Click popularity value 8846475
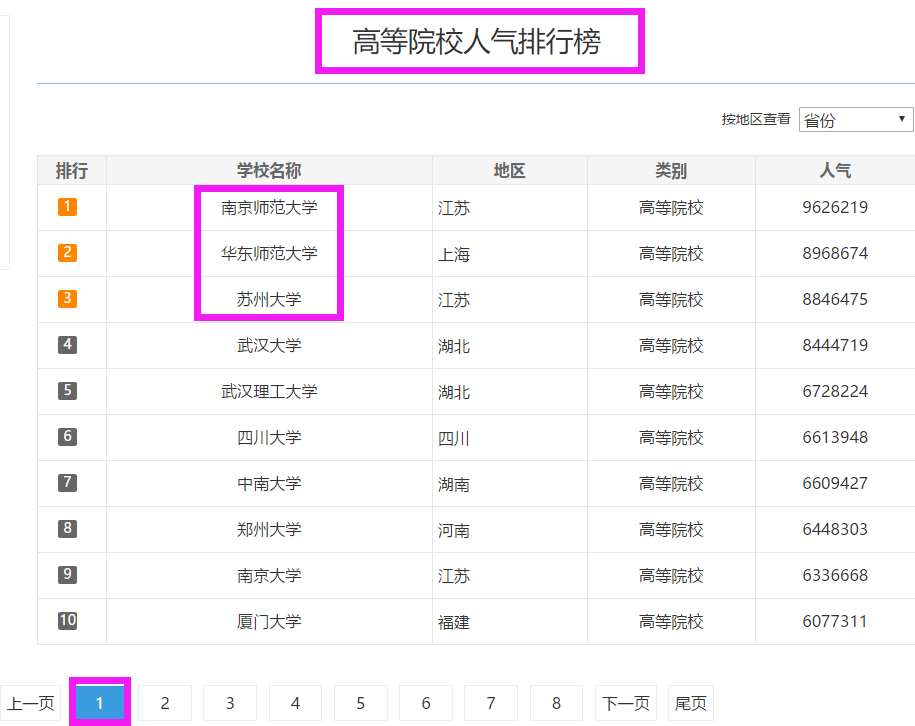 click(835, 299)
